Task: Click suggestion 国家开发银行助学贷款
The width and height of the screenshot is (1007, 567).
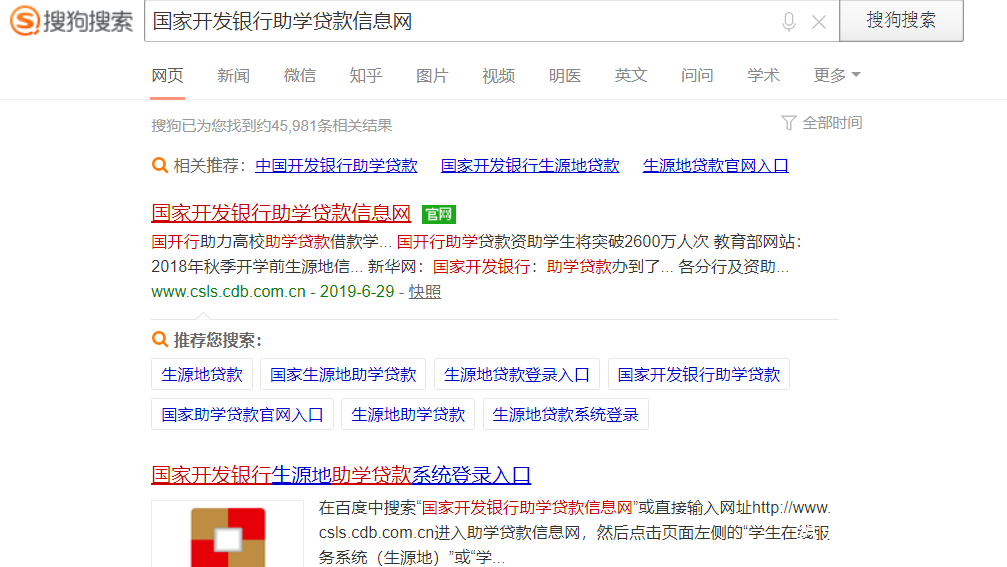Action: pos(699,374)
